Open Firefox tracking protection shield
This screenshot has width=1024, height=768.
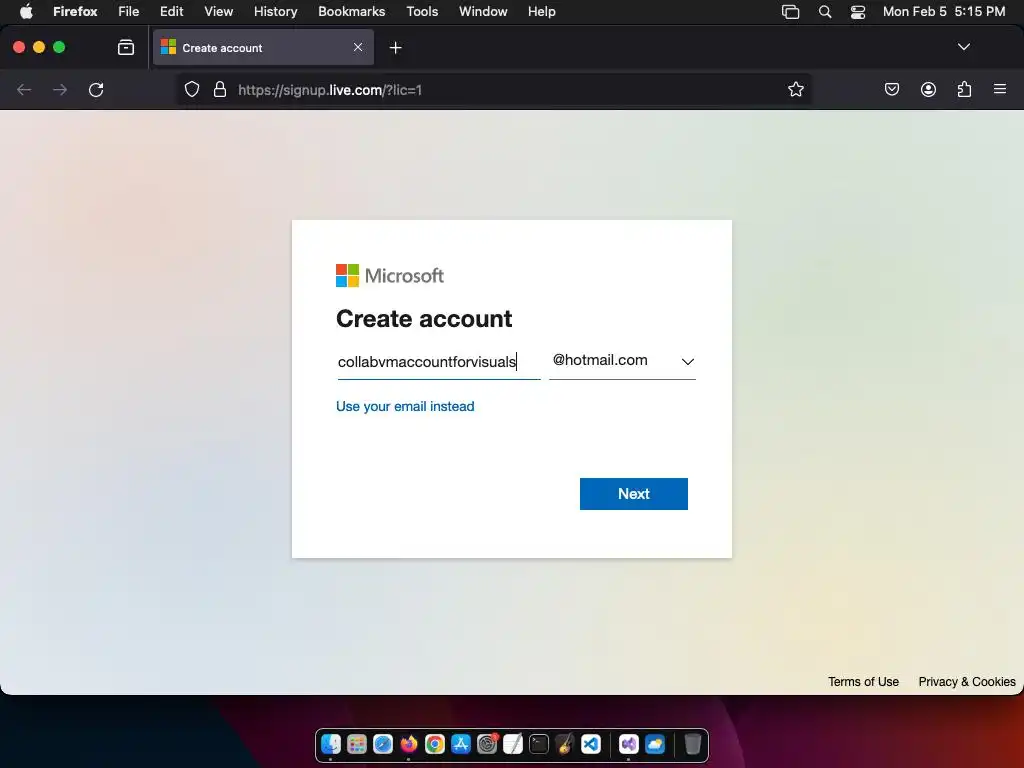[x=191, y=89]
